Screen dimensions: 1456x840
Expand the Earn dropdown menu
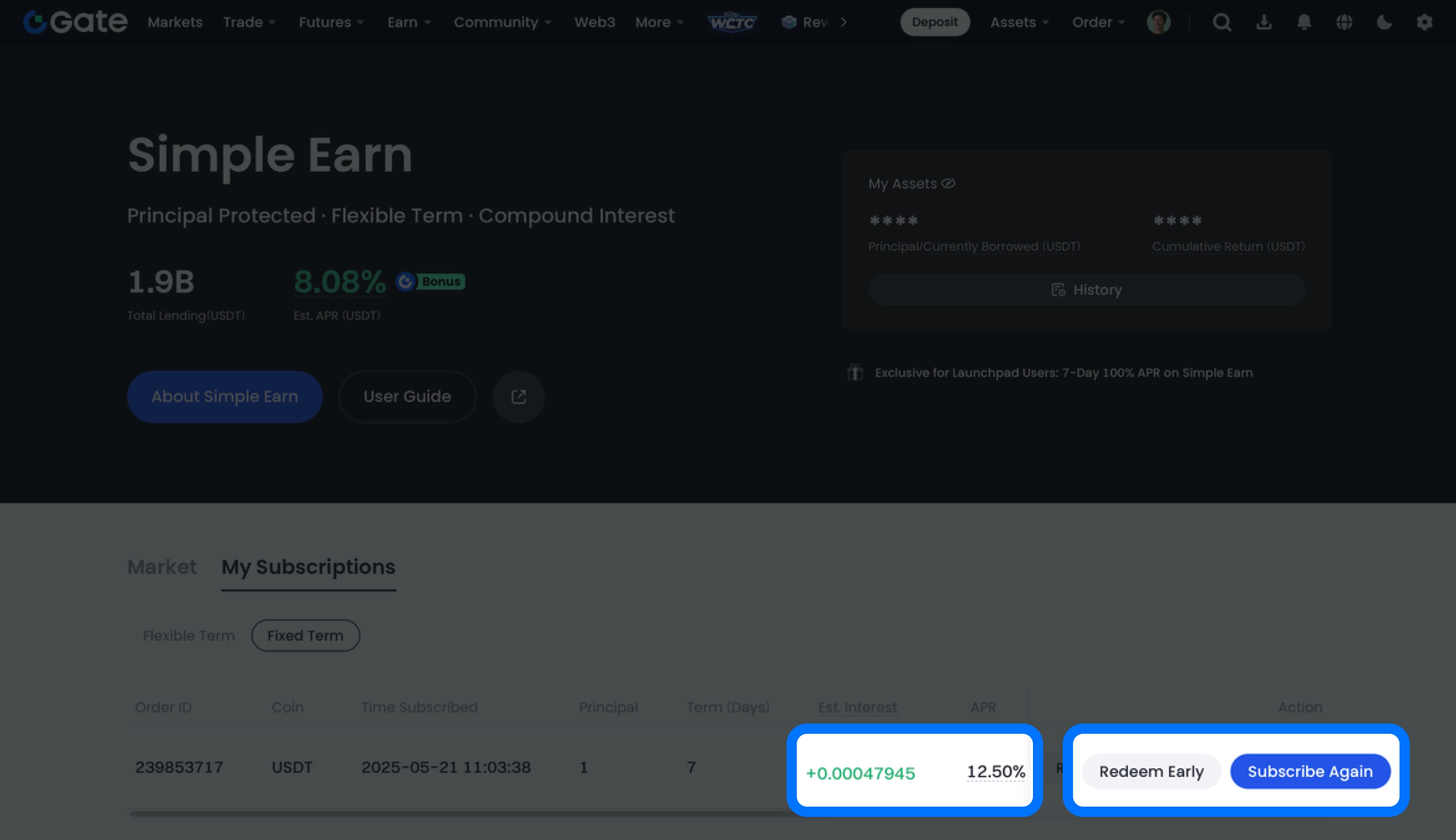(x=409, y=23)
